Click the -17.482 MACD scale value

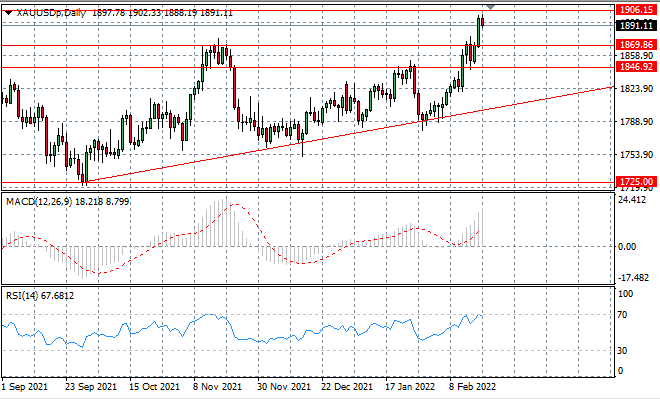click(x=633, y=278)
